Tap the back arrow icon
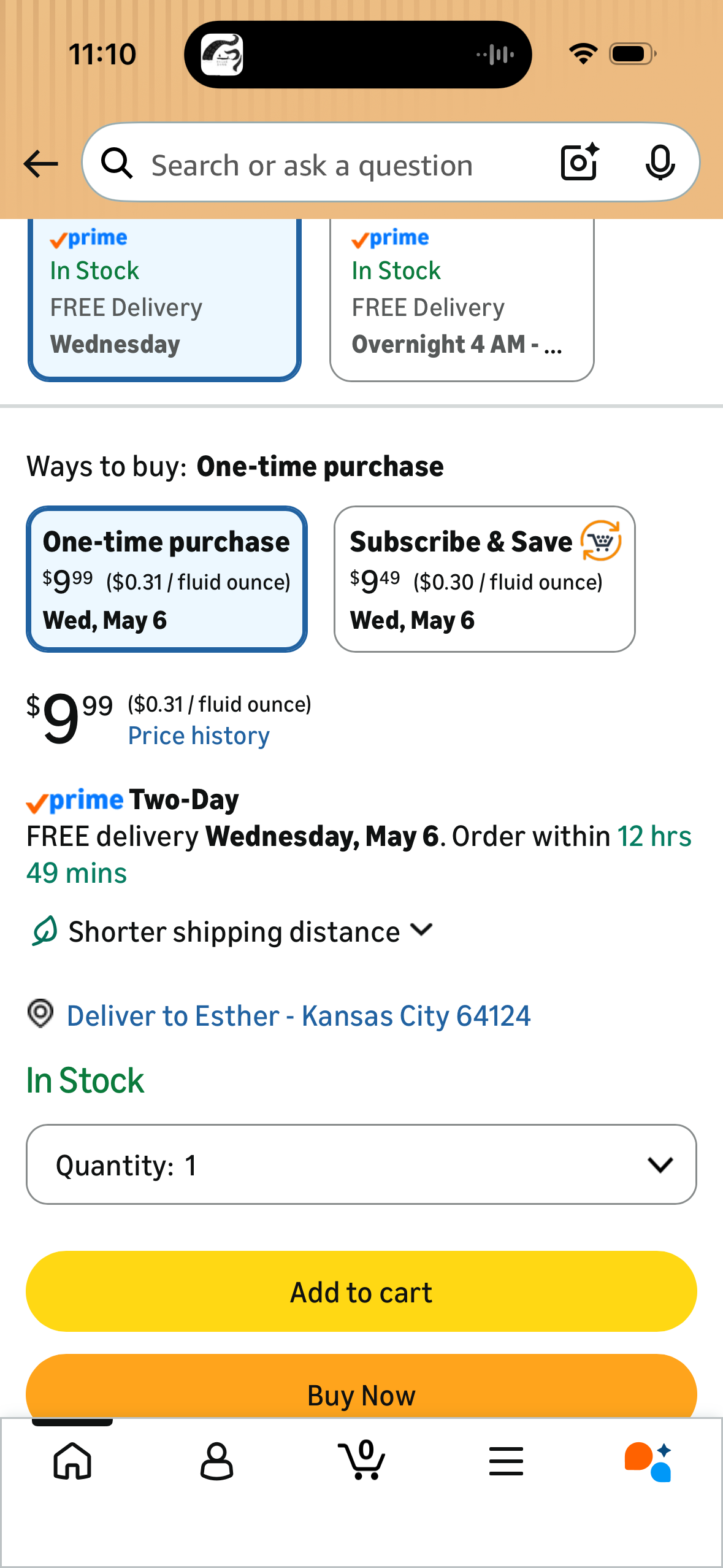This screenshot has height=1568, width=723. tap(40, 164)
